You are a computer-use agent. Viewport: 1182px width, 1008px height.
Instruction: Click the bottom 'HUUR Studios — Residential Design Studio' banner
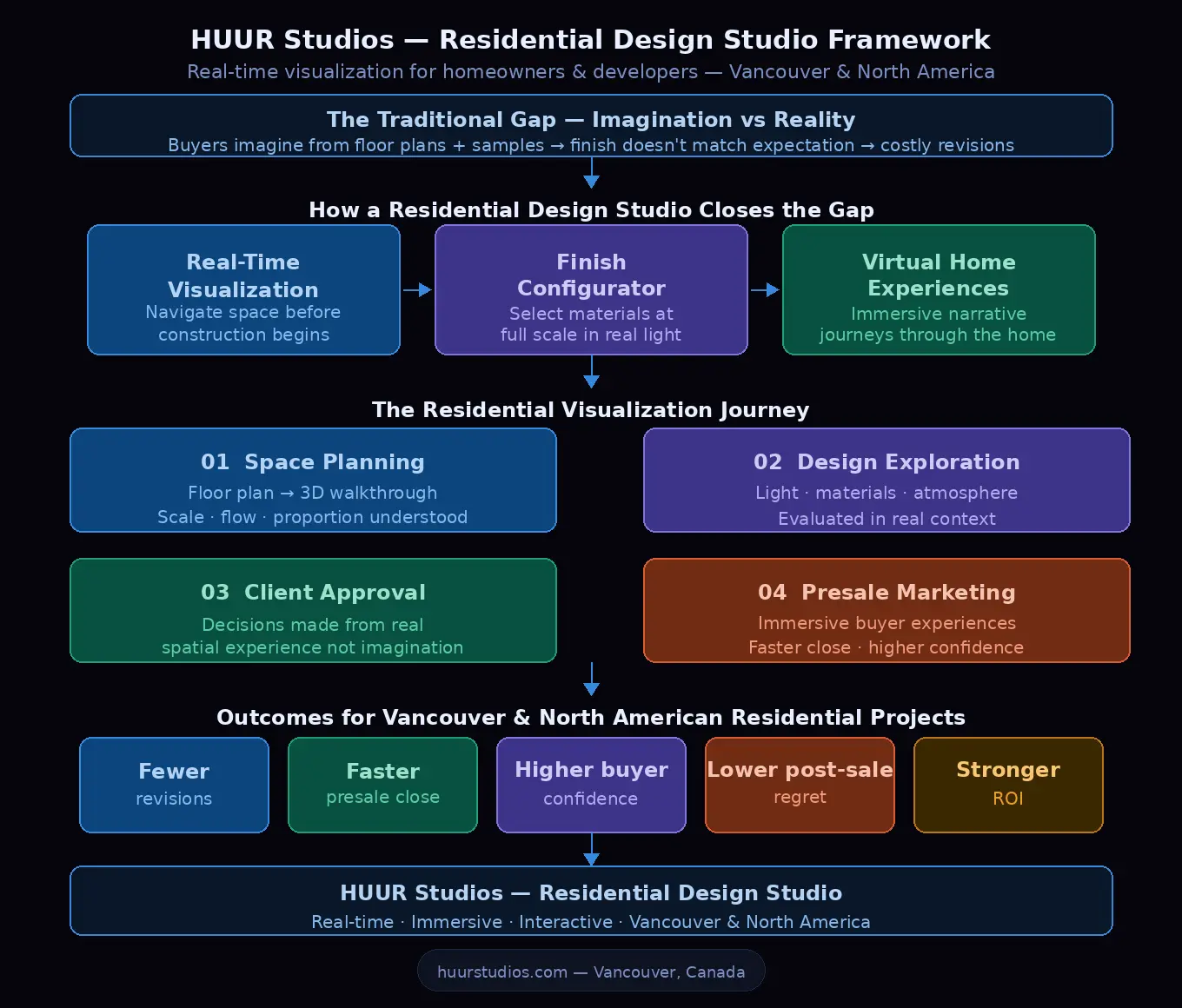(x=591, y=900)
